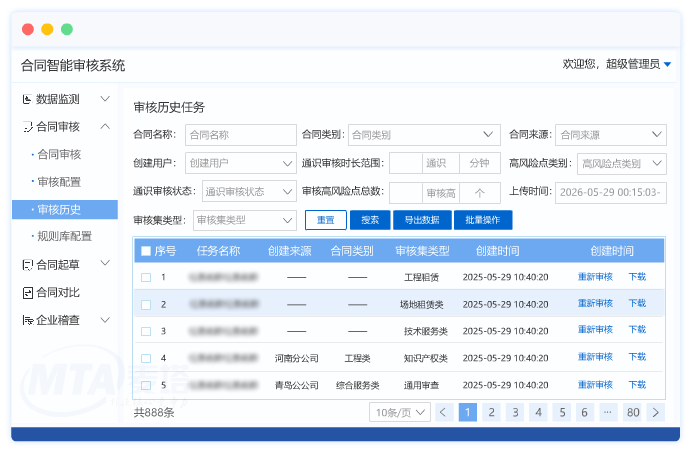The width and height of the screenshot is (690, 450).
Task: Go to page 2
Action: [492, 412]
